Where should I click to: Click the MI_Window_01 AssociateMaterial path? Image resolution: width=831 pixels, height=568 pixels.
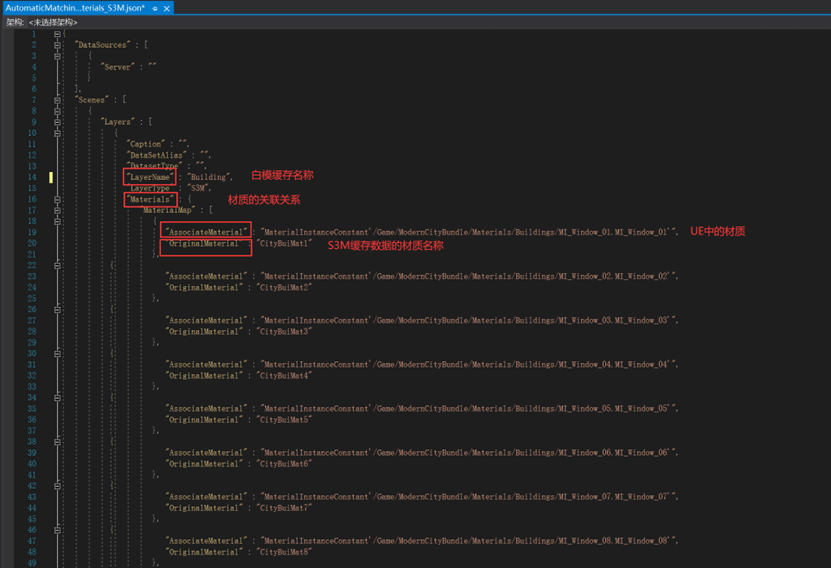[x=468, y=232]
